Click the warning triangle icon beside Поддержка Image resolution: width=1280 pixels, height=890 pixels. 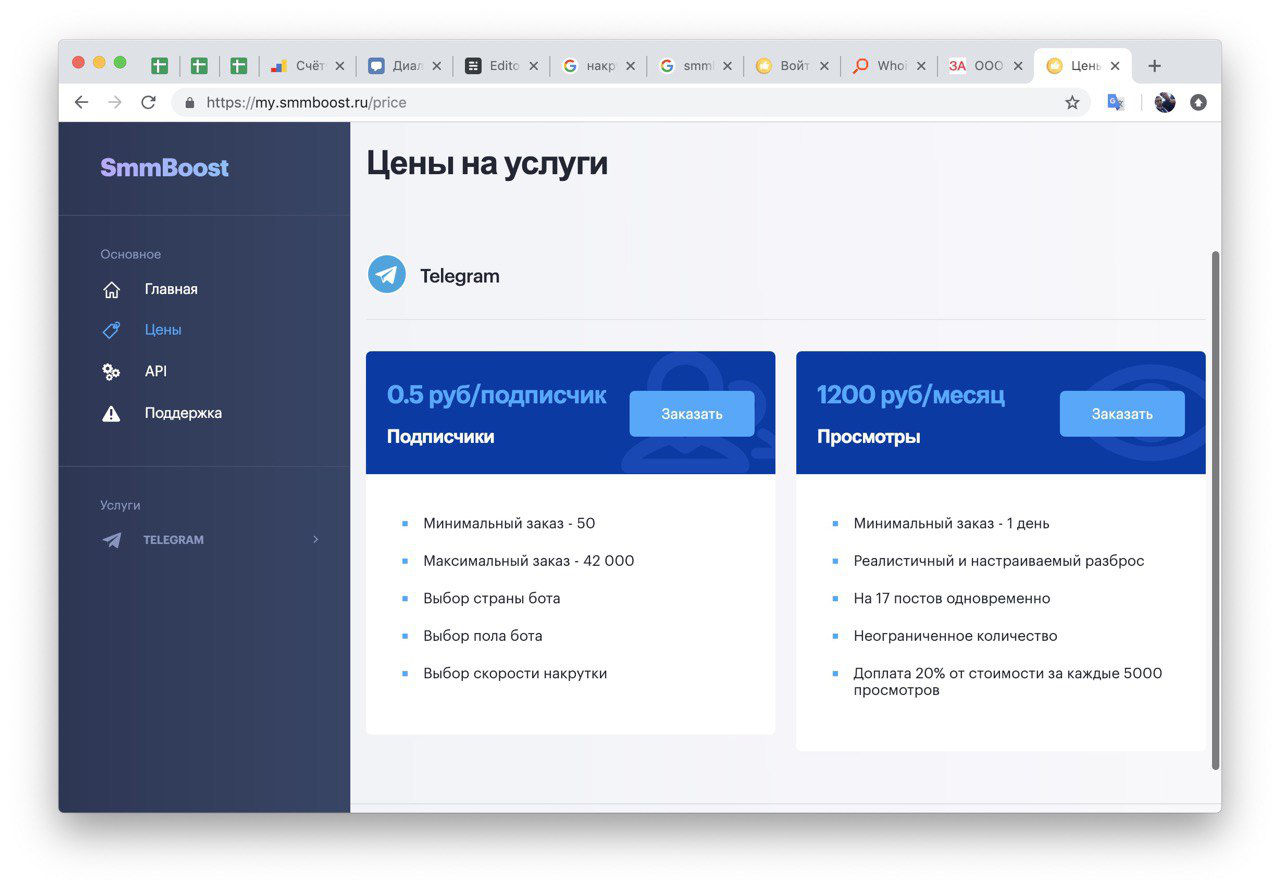pyautogui.click(x=111, y=413)
